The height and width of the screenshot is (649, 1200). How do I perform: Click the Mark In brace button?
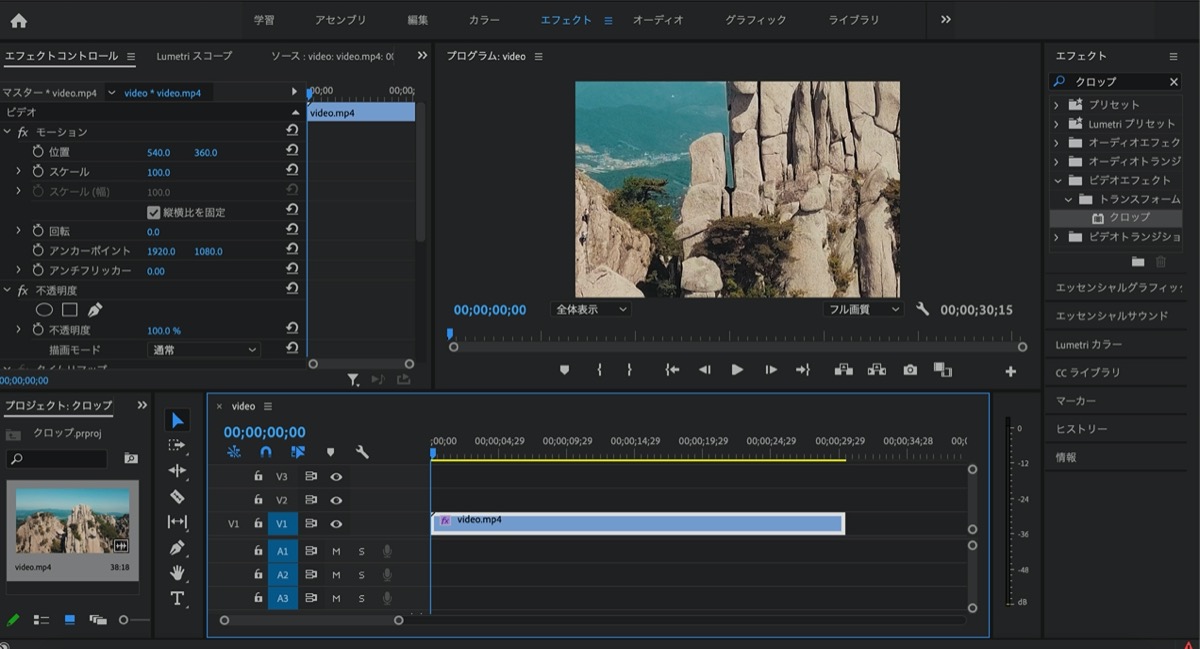599,370
